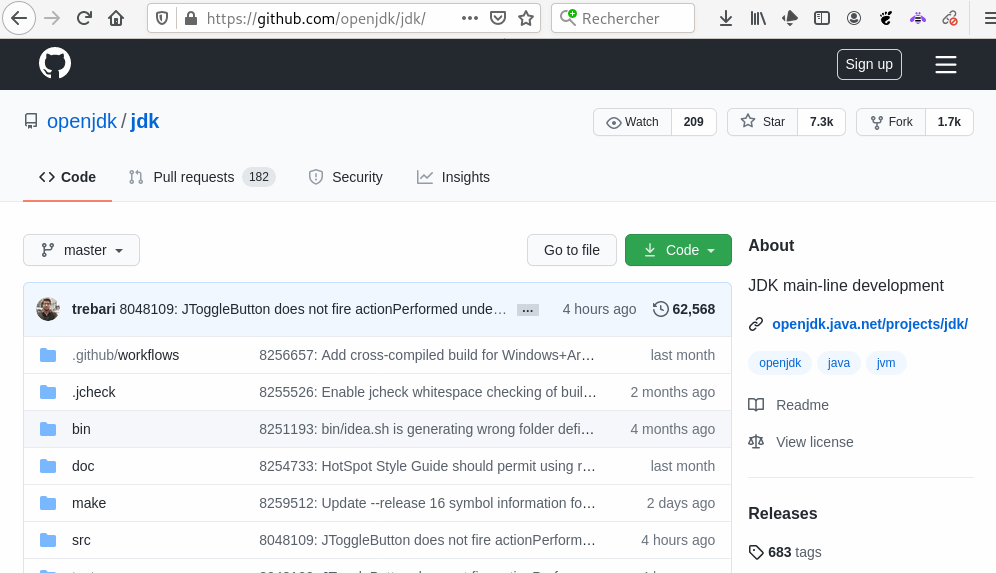Reload the page with the refresh icon
This screenshot has width=996, height=573.
click(x=84, y=18)
